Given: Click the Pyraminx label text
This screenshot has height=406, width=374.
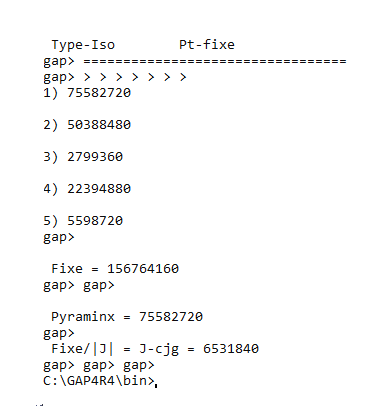Looking at the screenshot, I should (x=83, y=317).
